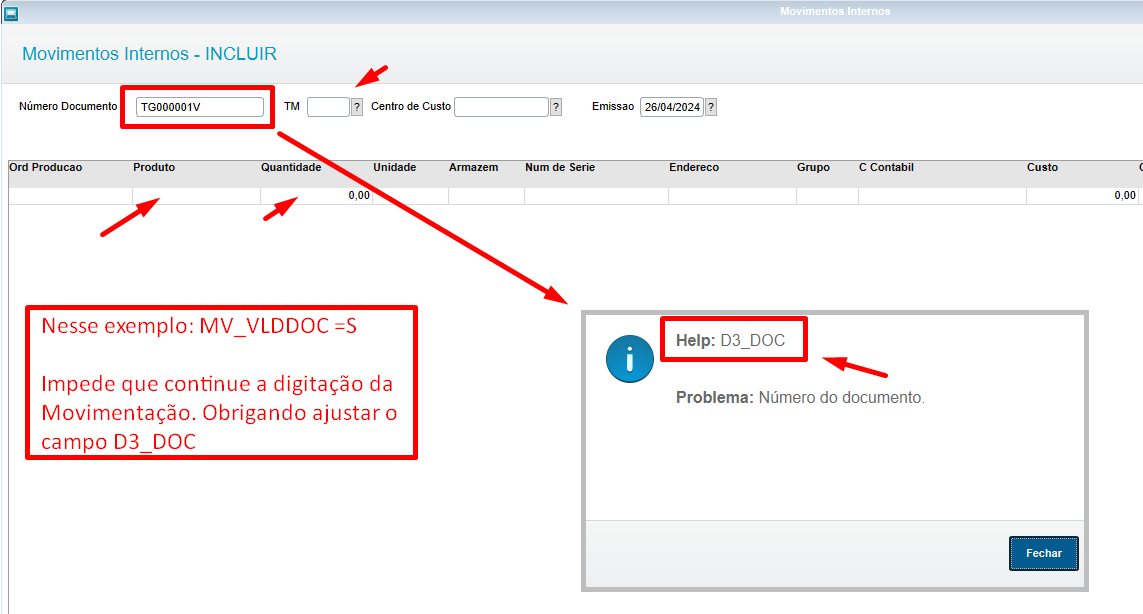The image size is (1143, 614).
Task: Click the Emissao label
Action: [x=613, y=106]
